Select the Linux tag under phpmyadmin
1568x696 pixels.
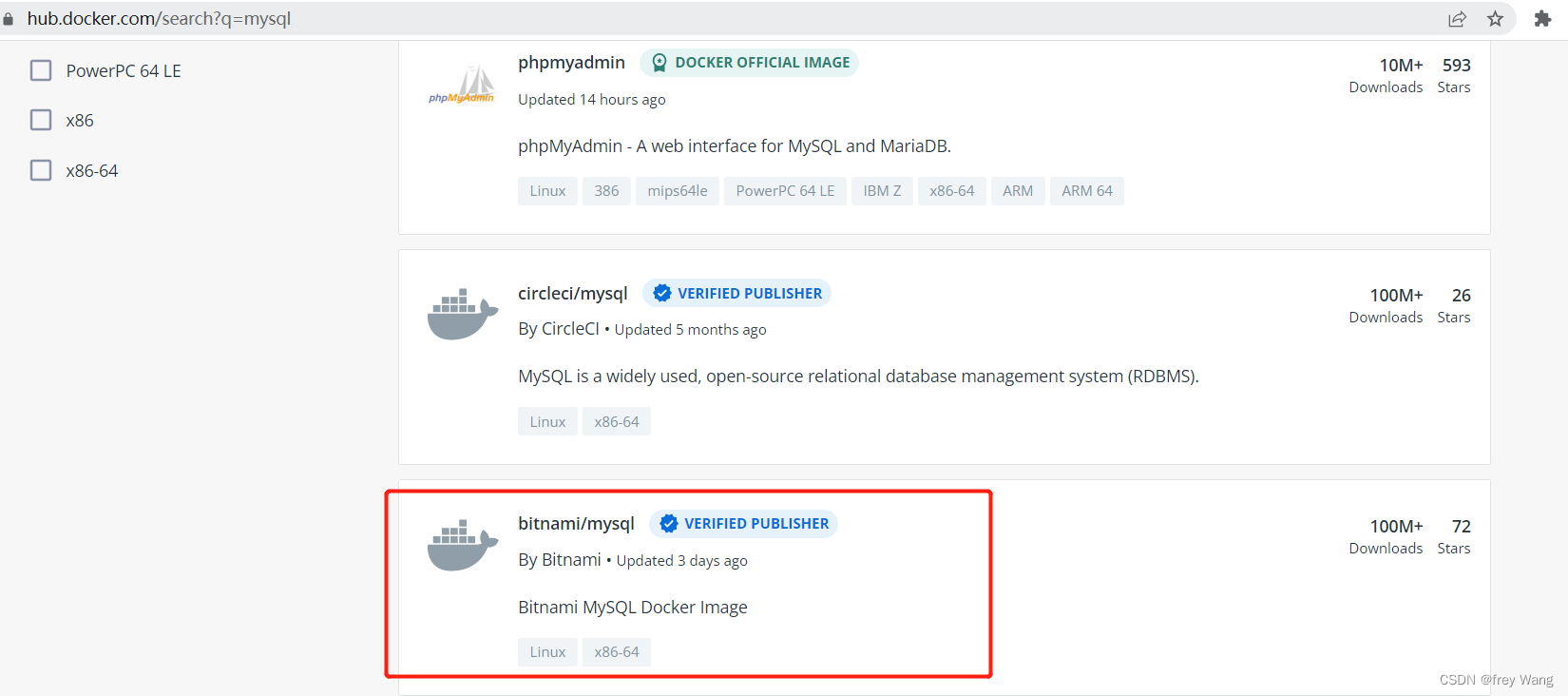[547, 191]
